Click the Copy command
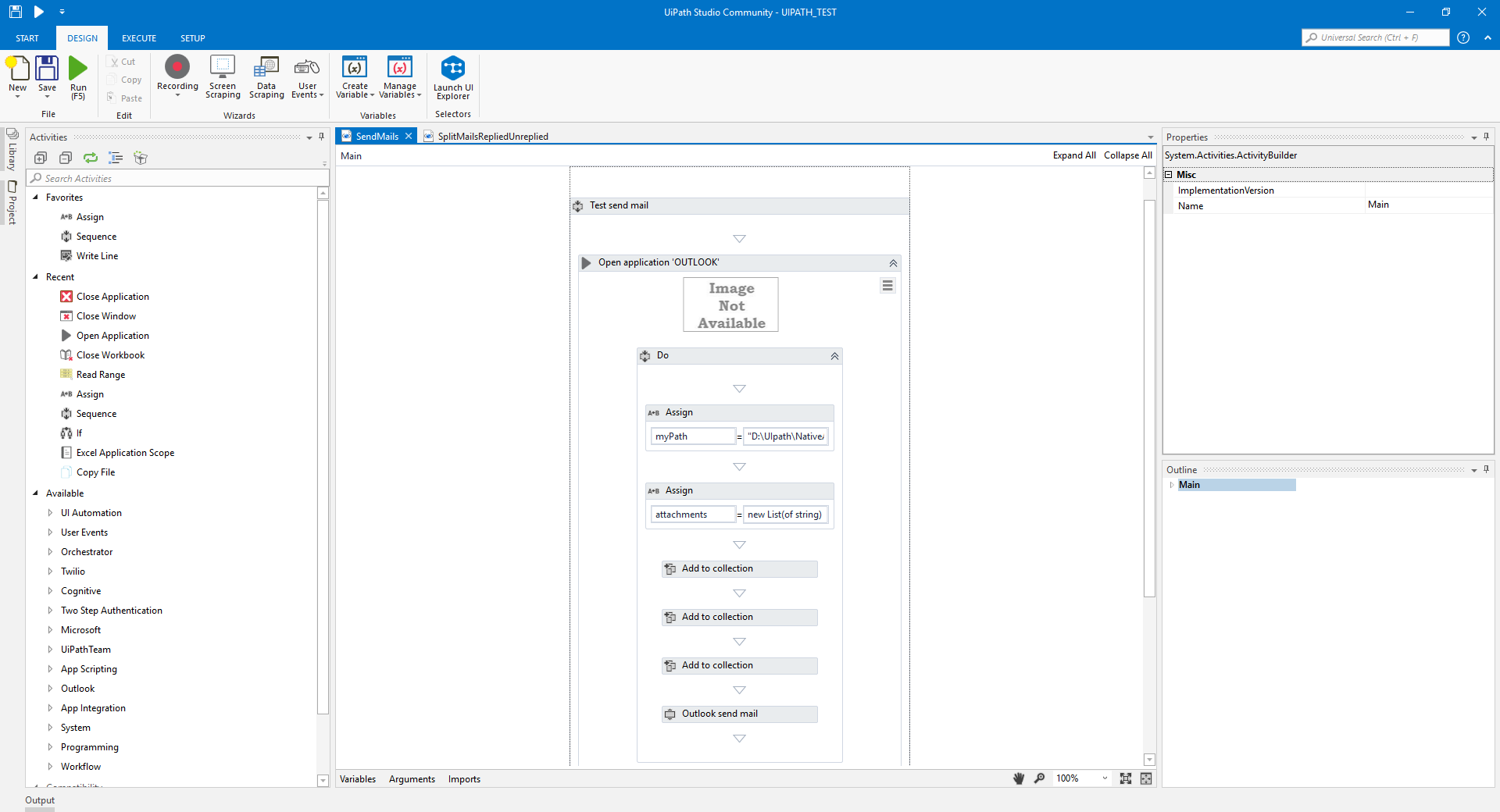1500x812 pixels. point(124,80)
